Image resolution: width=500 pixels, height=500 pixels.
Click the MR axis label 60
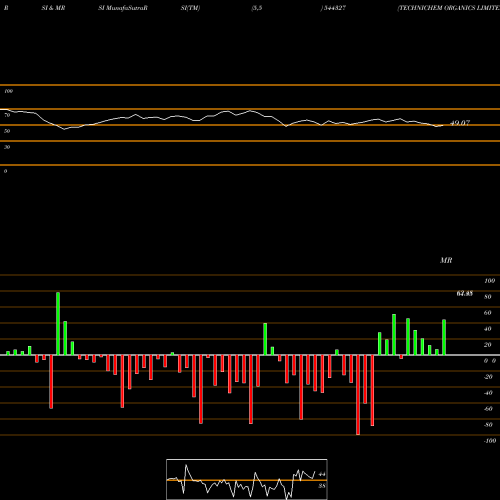[488, 313]
